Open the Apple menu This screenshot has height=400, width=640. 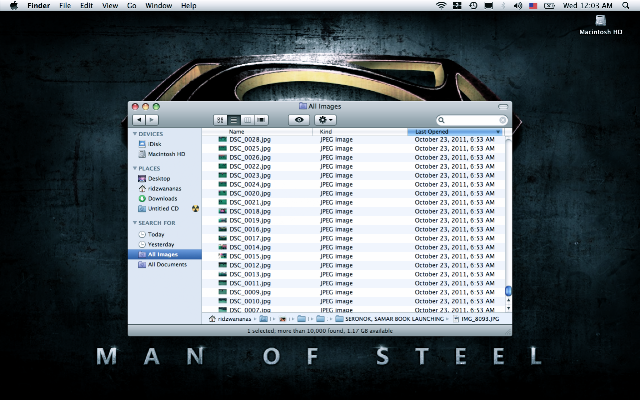[14, 5]
